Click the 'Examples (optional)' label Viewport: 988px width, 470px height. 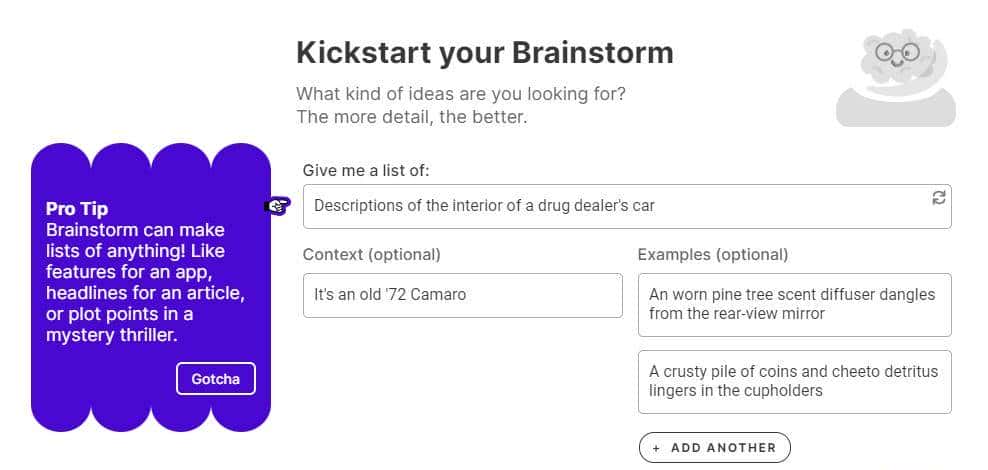712,254
